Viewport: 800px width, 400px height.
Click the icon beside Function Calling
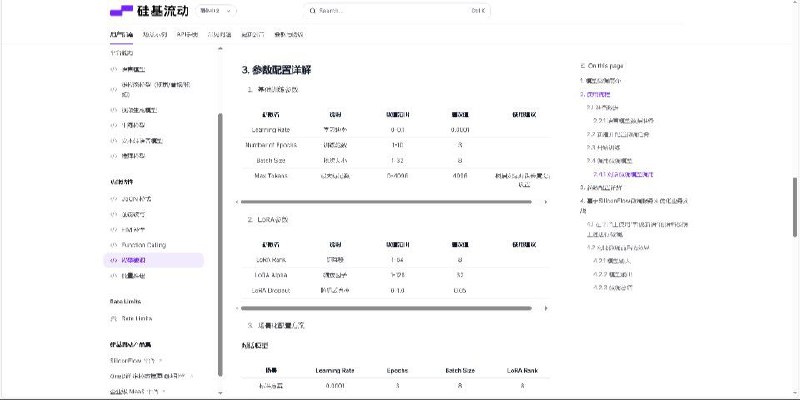pyautogui.click(x=114, y=244)
